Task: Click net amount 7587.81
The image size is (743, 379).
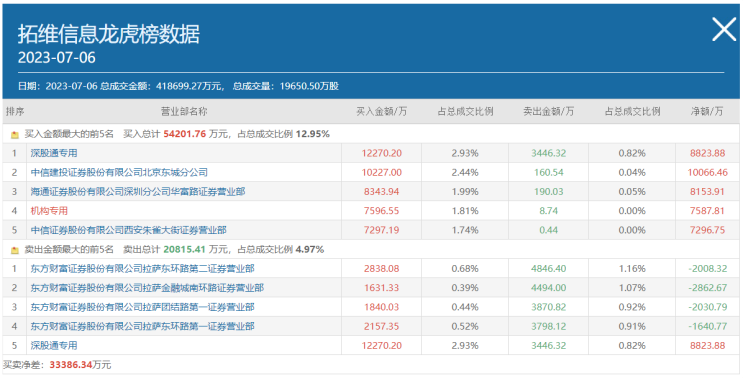Action: pyautogui.click(x=707, y=211)
